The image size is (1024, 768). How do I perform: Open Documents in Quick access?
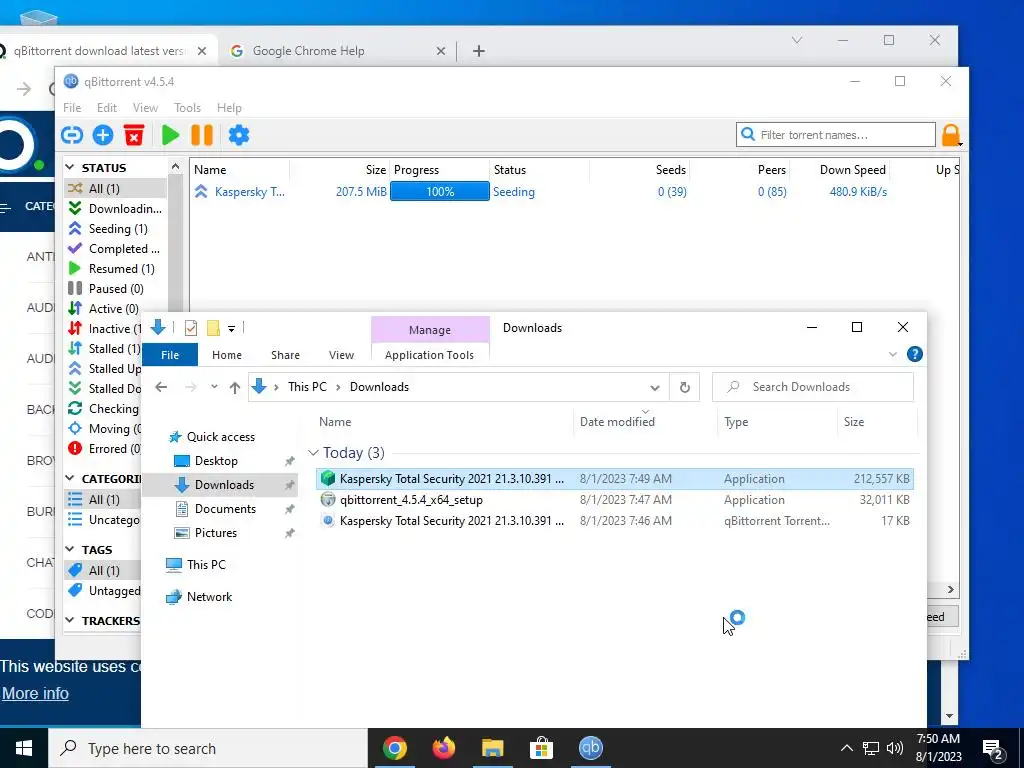click(225, 509)
